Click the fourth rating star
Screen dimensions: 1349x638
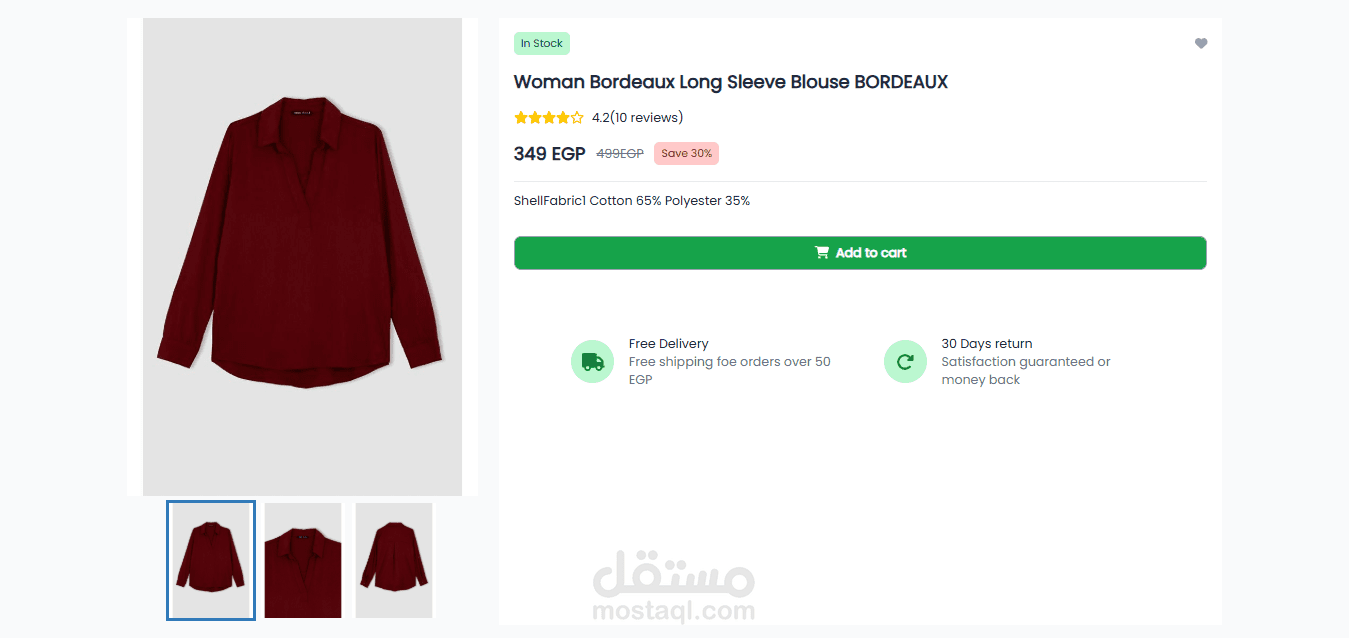(563, 118)
